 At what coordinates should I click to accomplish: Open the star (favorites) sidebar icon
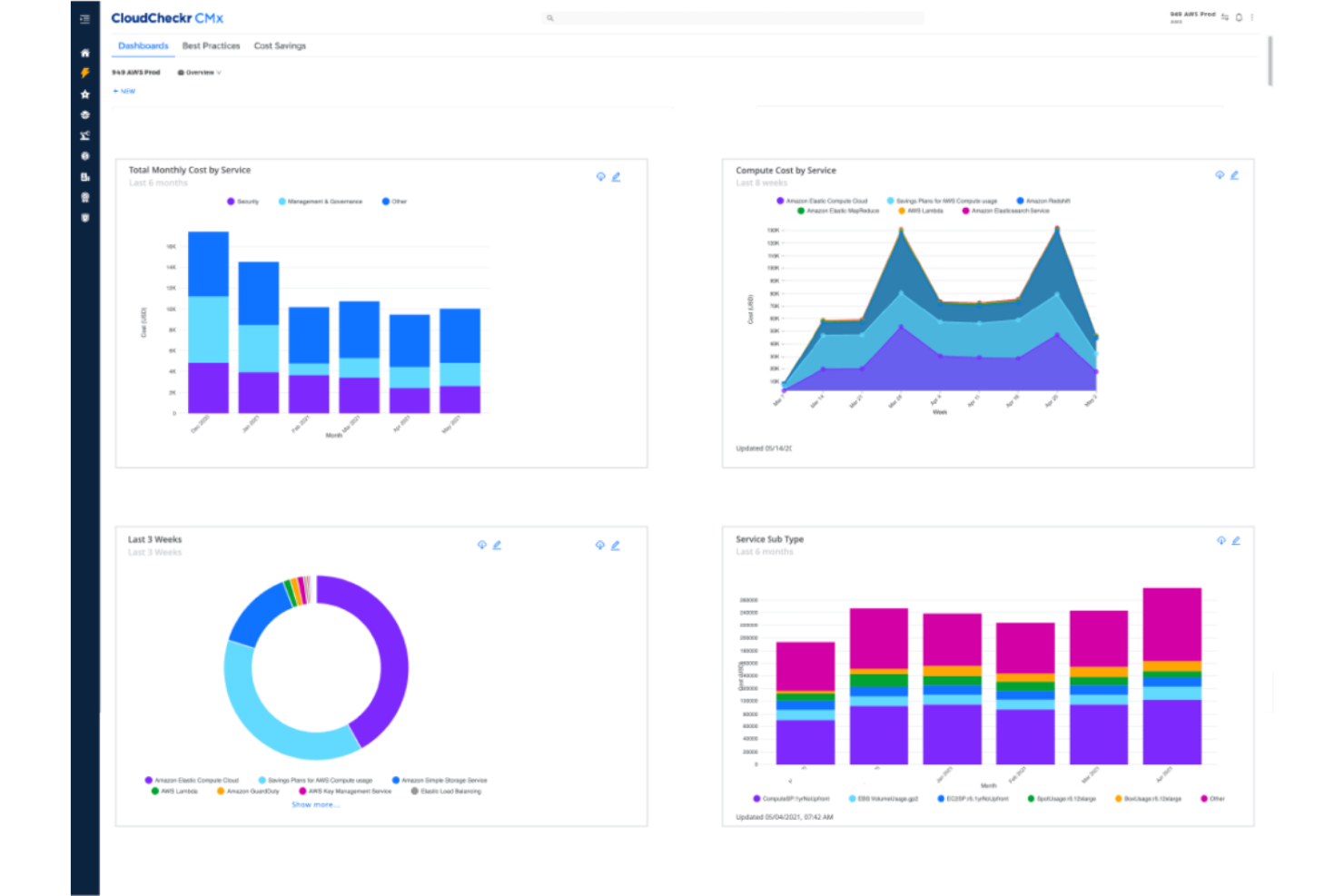(84, 94)
